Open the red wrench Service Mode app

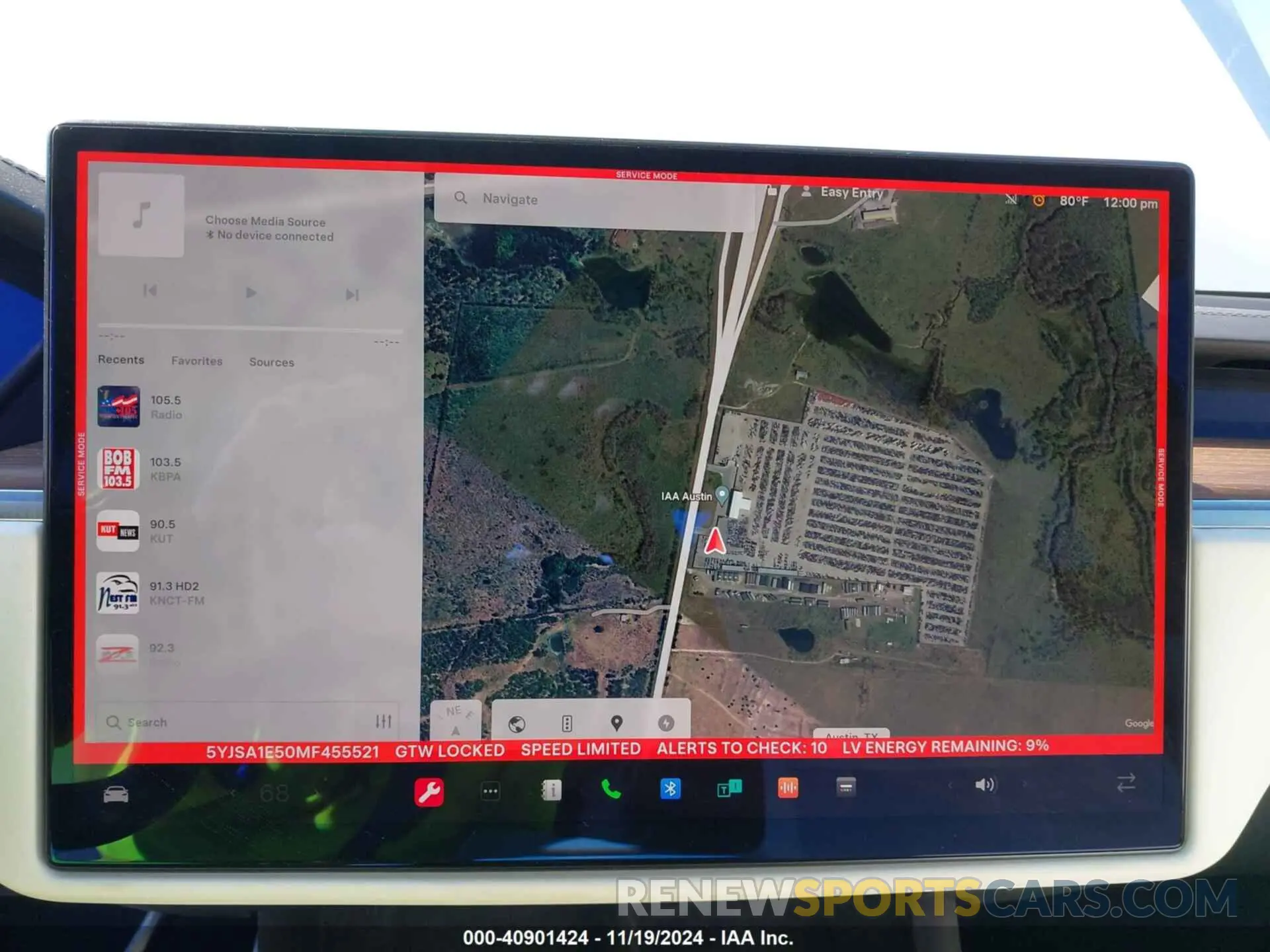point(429,792)
